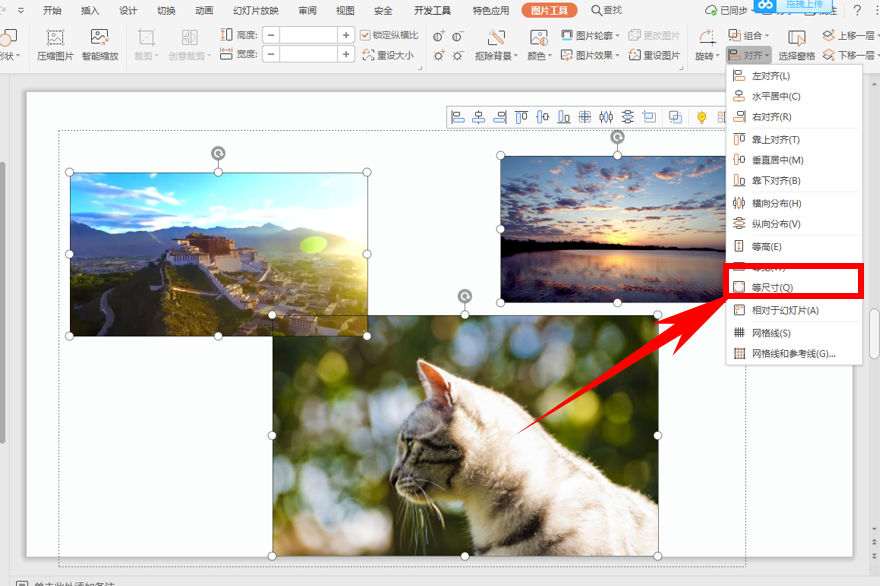Toggle 网格线(S) gridlines in align menu
The height and width of the screenshot is (586, 880).
pyautogui.click(x=794, y=333)
